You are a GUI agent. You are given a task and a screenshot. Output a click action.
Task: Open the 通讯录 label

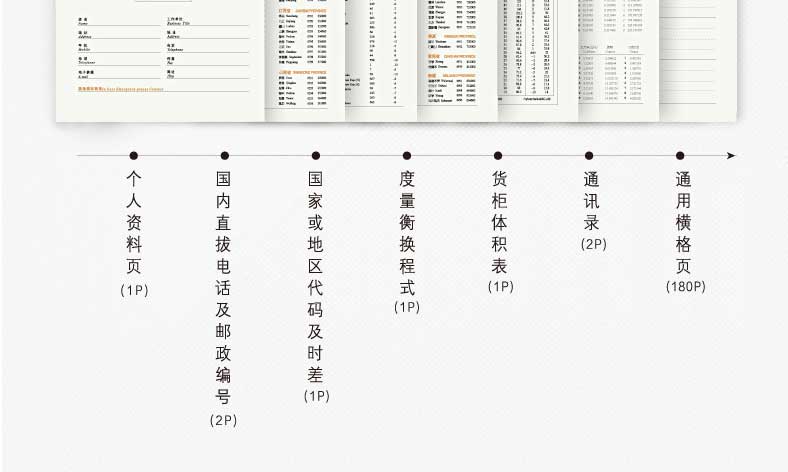(x=592, y=200)
